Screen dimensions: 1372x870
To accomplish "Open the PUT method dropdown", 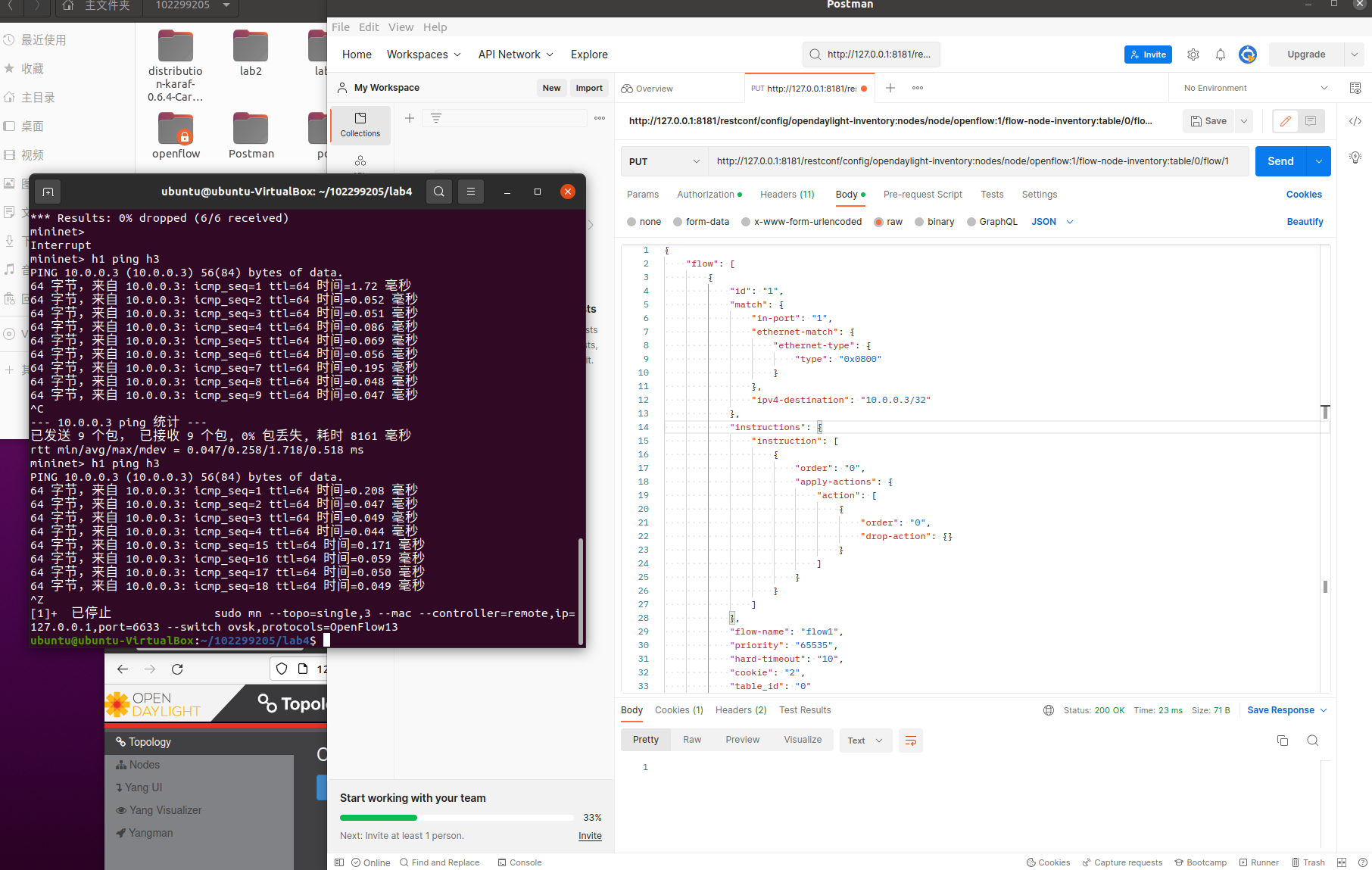I will [x=664, y=161].
